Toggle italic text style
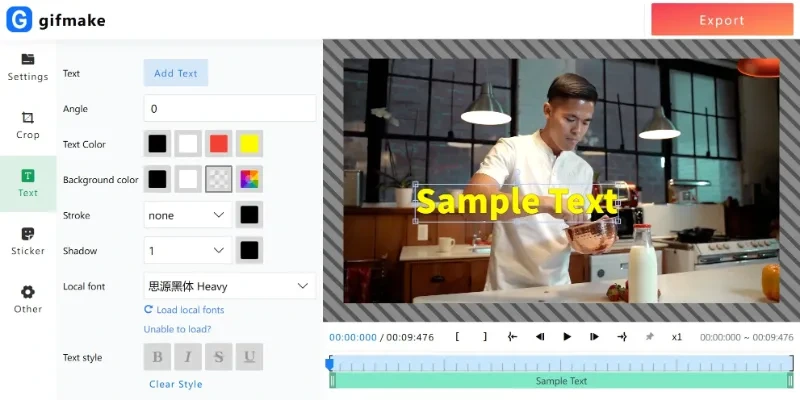 click(x=188, y=357)
